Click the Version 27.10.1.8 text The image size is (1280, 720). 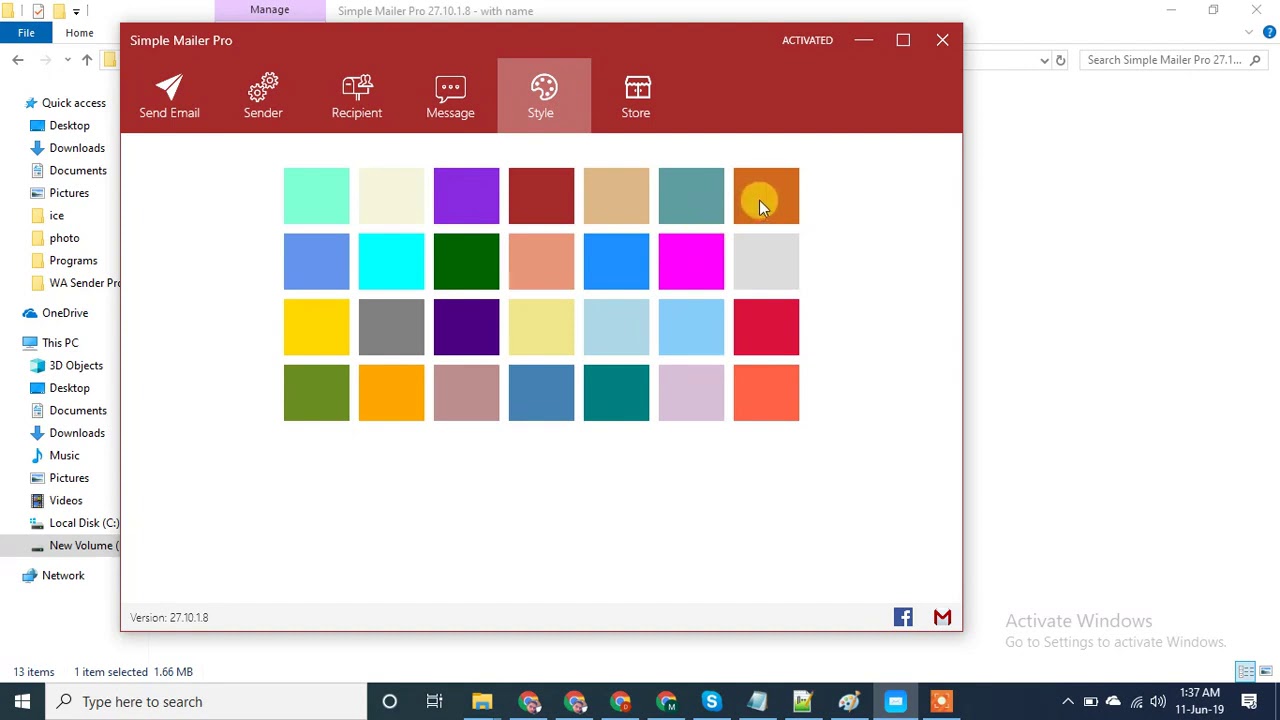click(169, 617)
